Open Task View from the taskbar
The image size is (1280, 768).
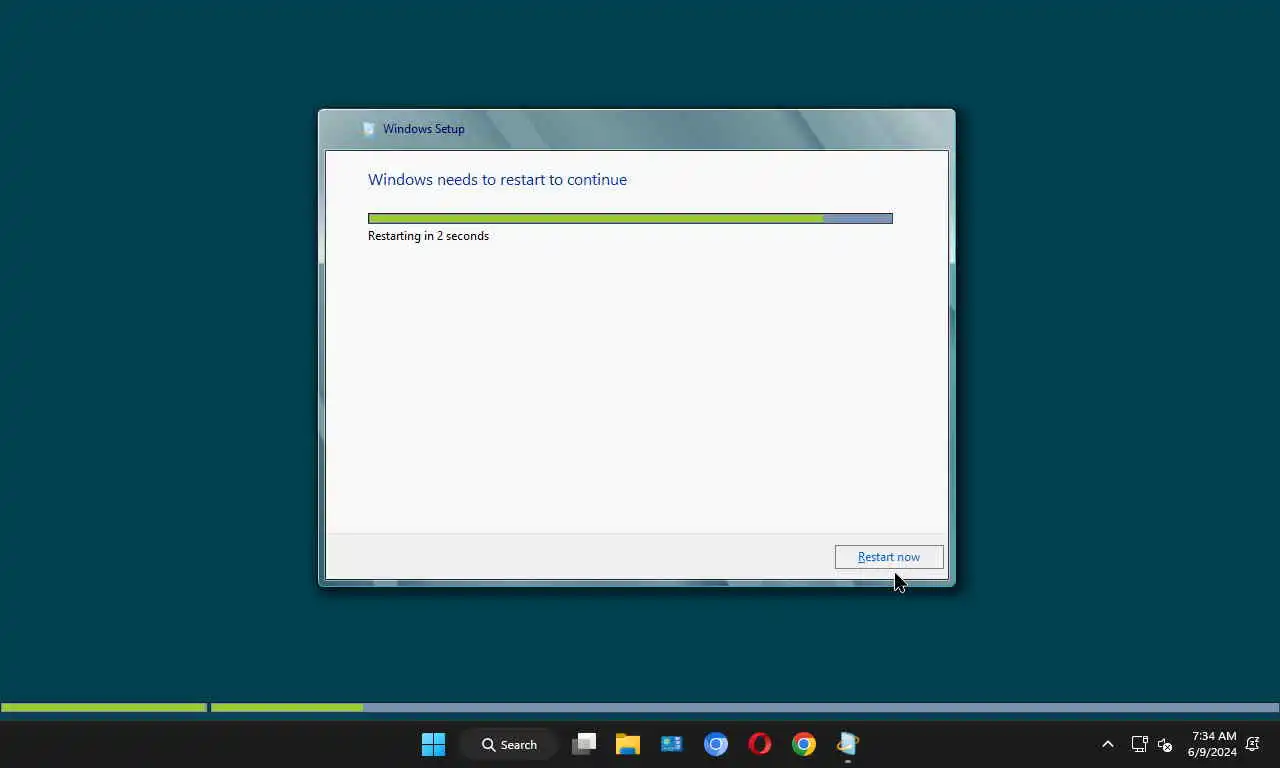point(584,744)
